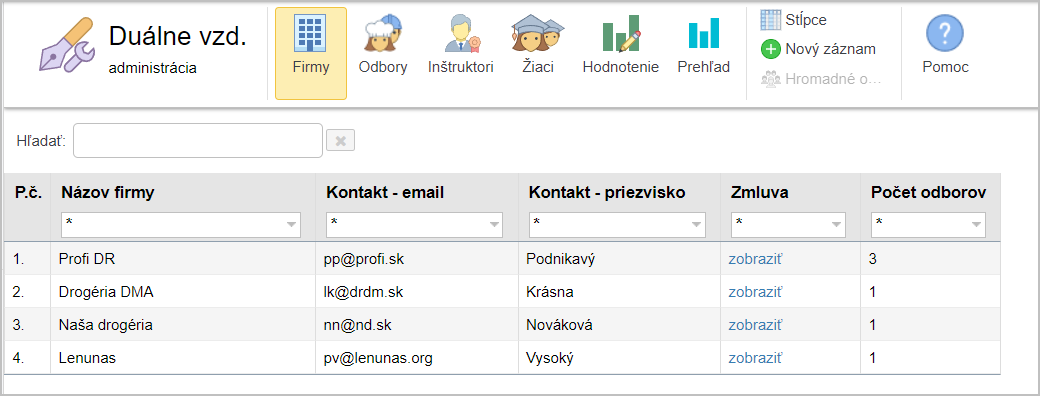The image size is (1040, 396).
Task: Show the Prehľad bar chart icon
Action: [704, 34]
